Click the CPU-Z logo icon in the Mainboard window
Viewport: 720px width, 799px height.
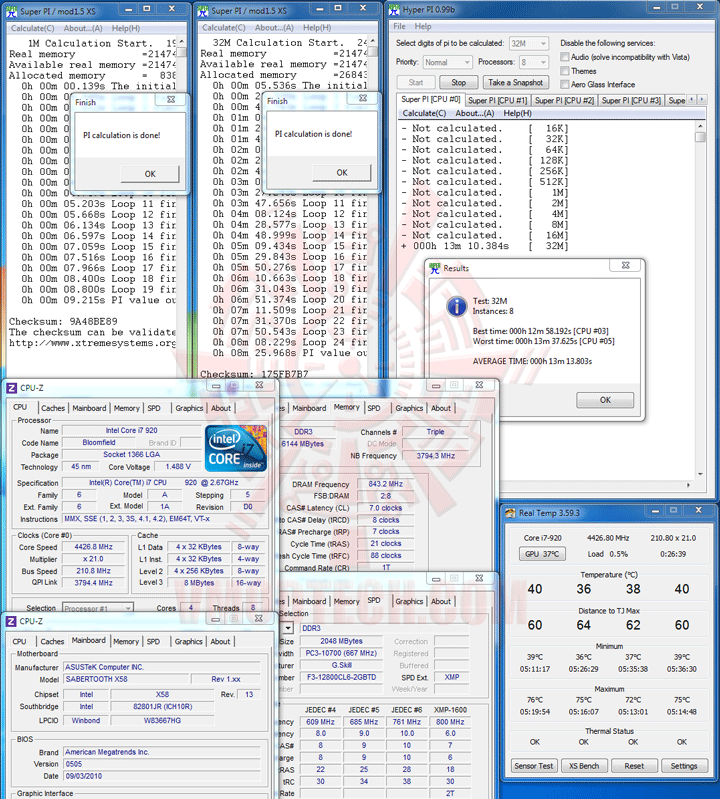click(11, 621)
